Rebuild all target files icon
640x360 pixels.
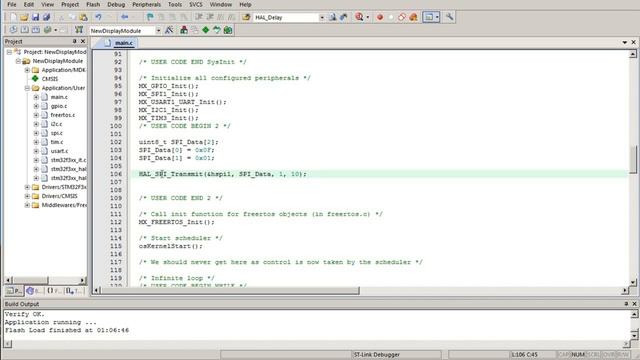point(36,30)
